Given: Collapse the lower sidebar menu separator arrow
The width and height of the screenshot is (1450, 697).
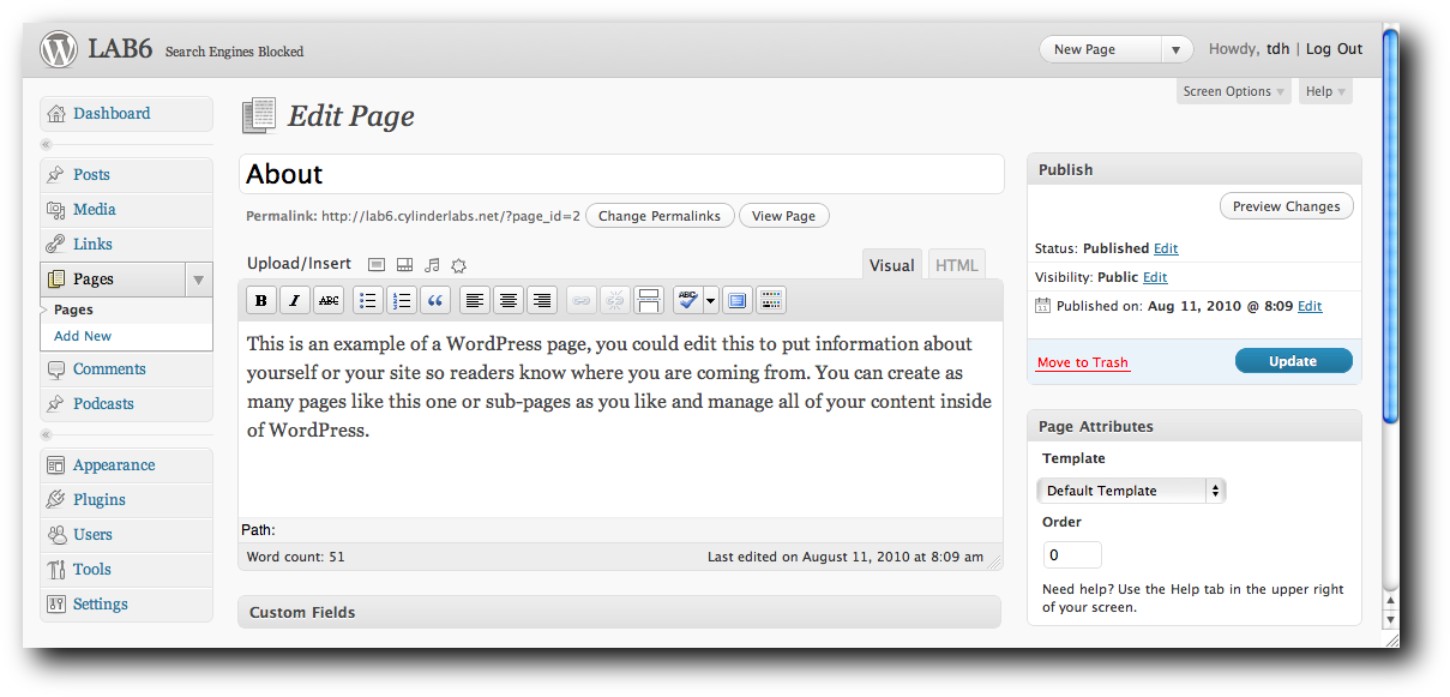Looking at the screenshot, I should click(x=45, y=435).
